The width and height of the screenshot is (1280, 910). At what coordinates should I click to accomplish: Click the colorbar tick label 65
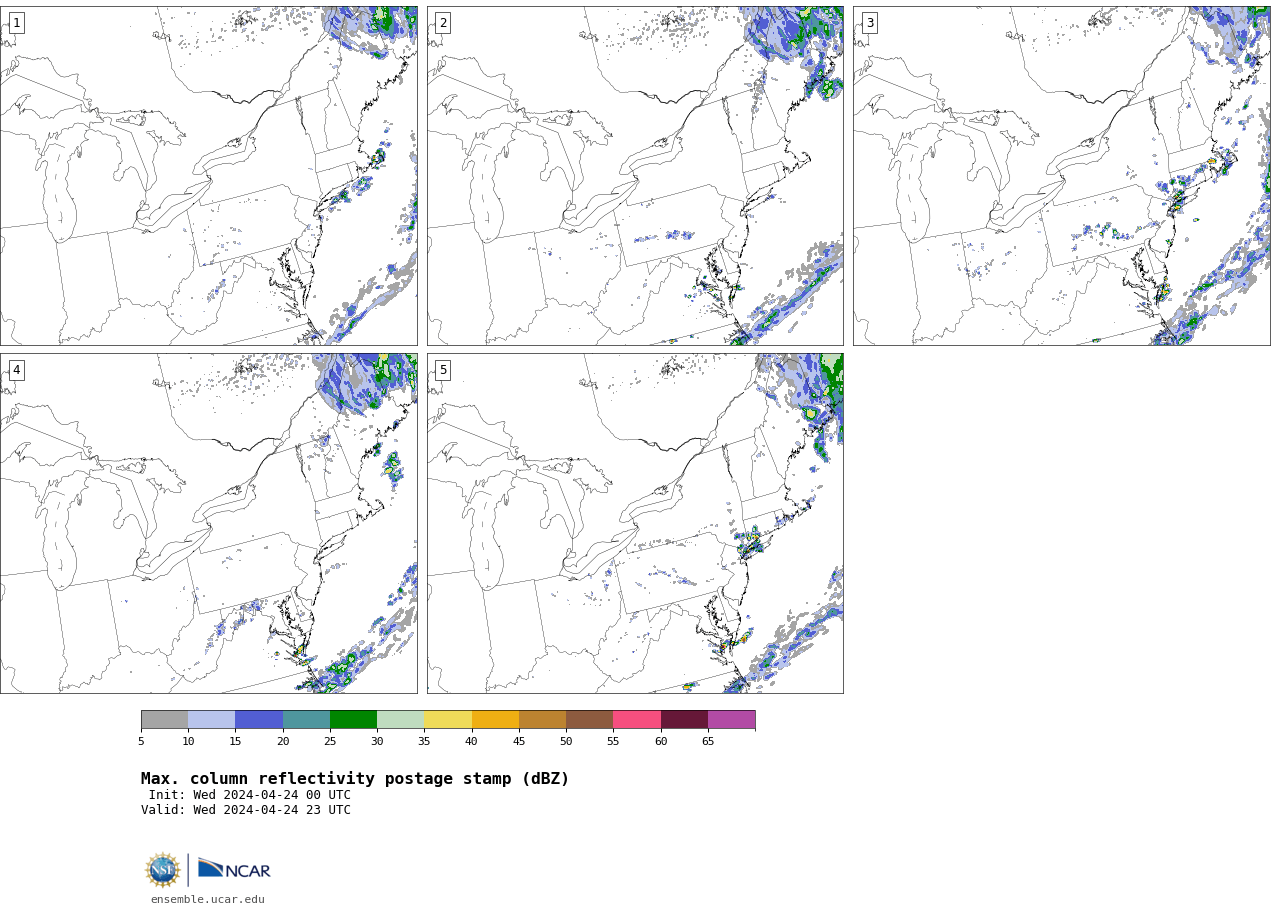(x=708, y=742)
